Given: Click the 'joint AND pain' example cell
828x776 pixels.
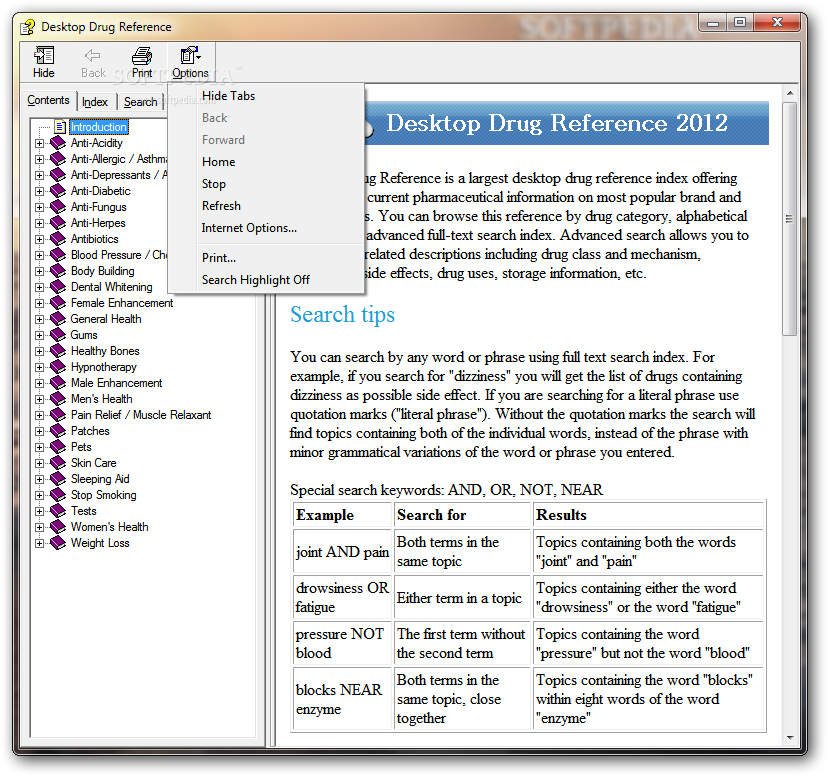Looking at the screenshot, I should point(342,552).
